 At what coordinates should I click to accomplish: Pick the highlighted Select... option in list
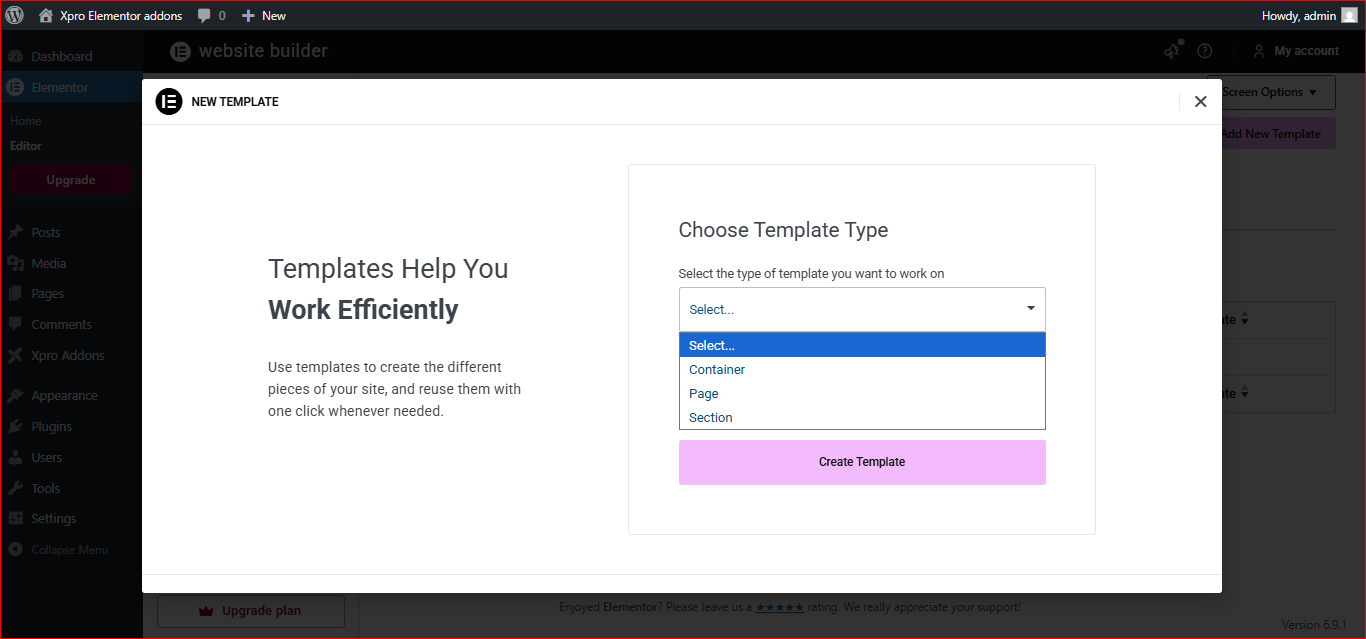click(712, 346)
